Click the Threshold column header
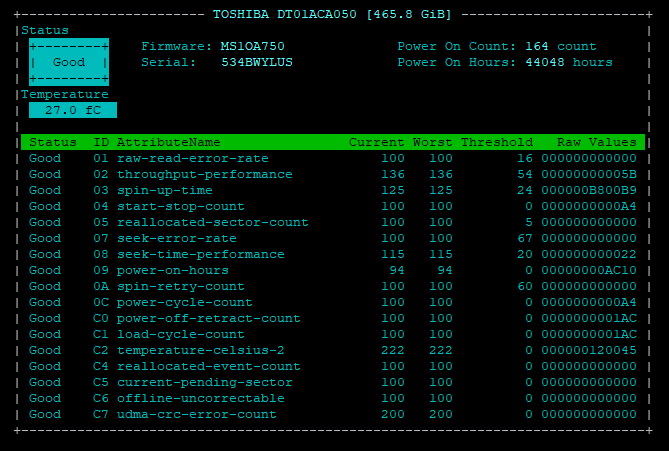This screenshot has width=669, height=451. click(497, 142)
